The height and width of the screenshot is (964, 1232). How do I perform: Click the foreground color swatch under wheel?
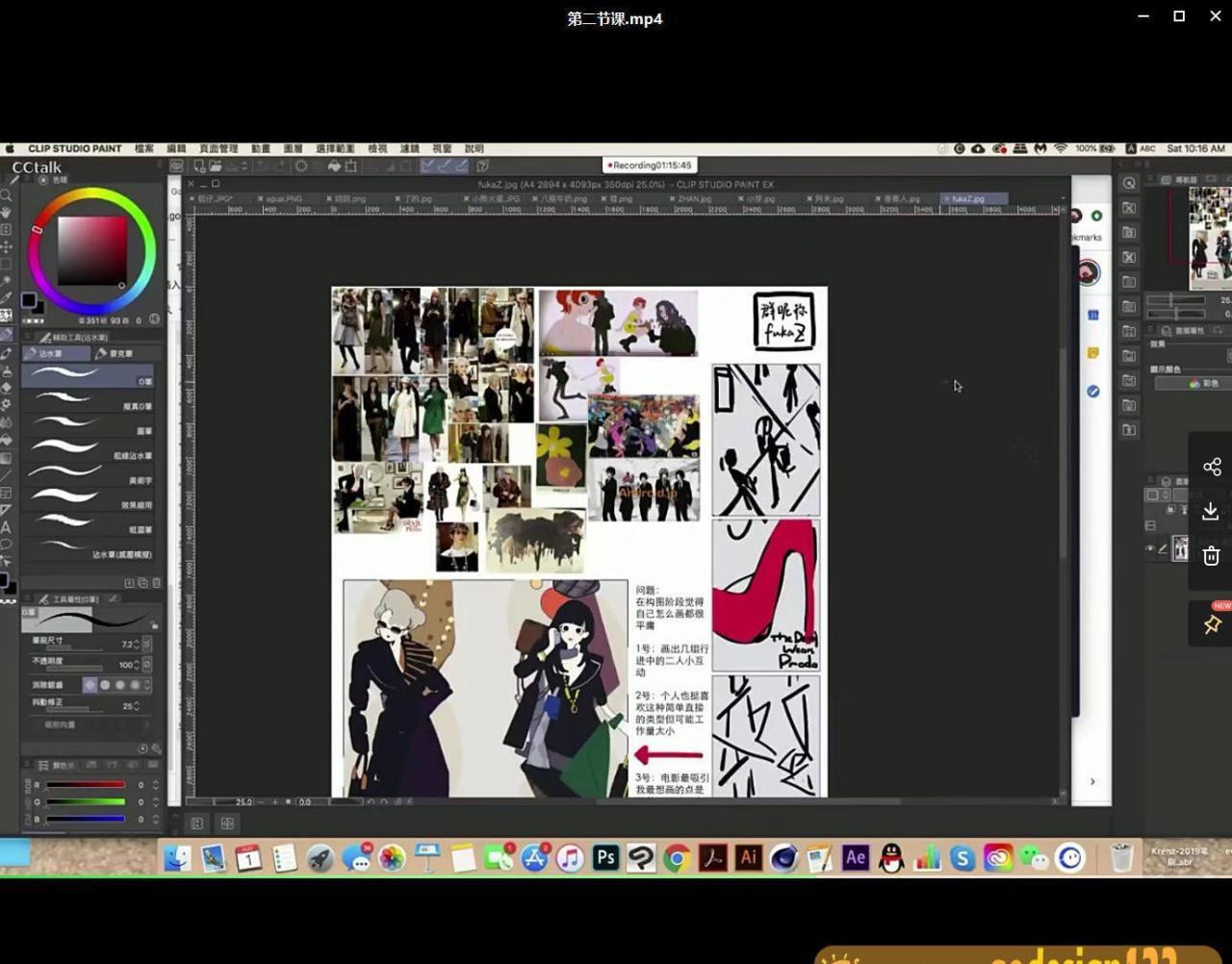(29, 300)
